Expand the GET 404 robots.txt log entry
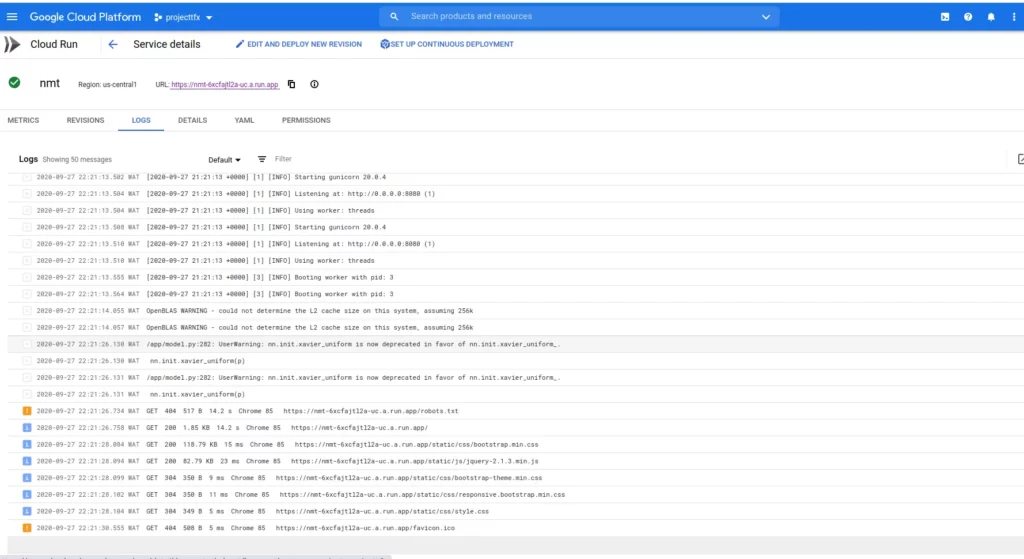1024x559 pixels. coord(516,411)
